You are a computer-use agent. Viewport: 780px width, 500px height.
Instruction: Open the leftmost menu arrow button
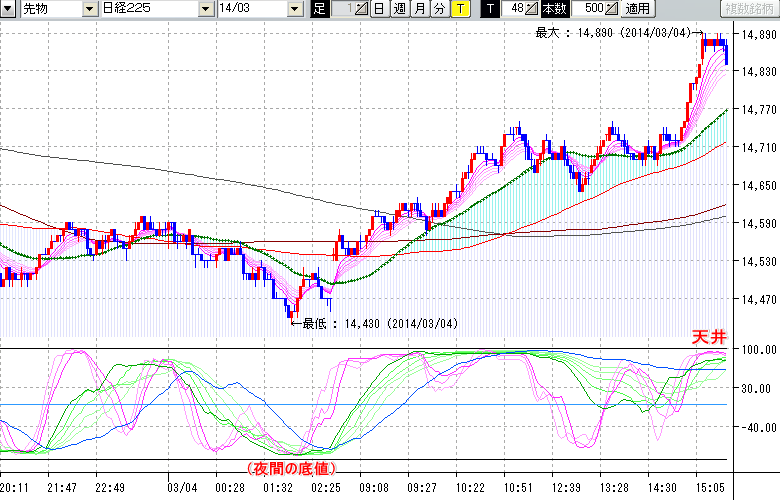(x=8, y=9)
